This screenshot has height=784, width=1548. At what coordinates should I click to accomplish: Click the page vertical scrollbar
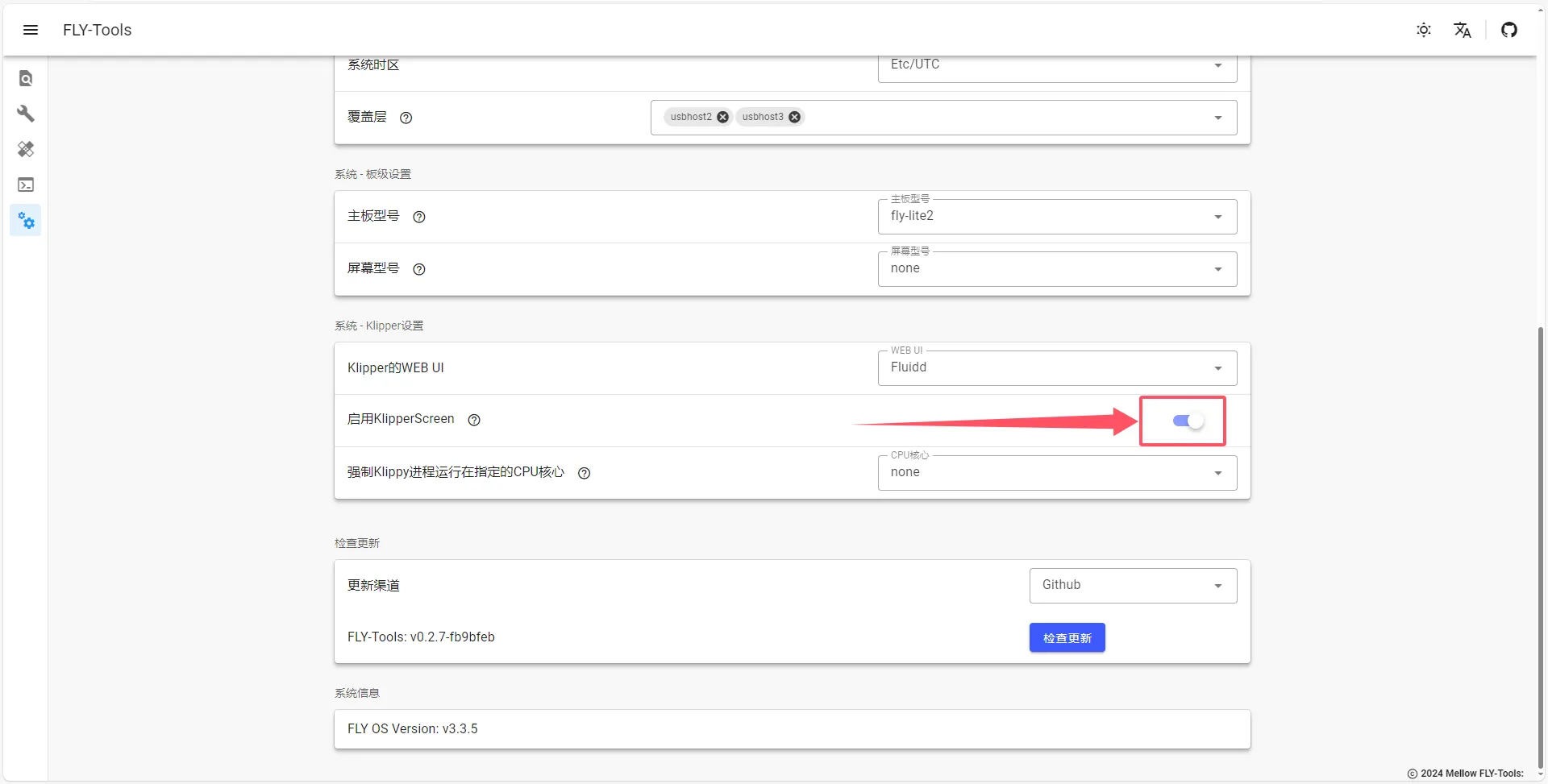[x=1541, y=548]
